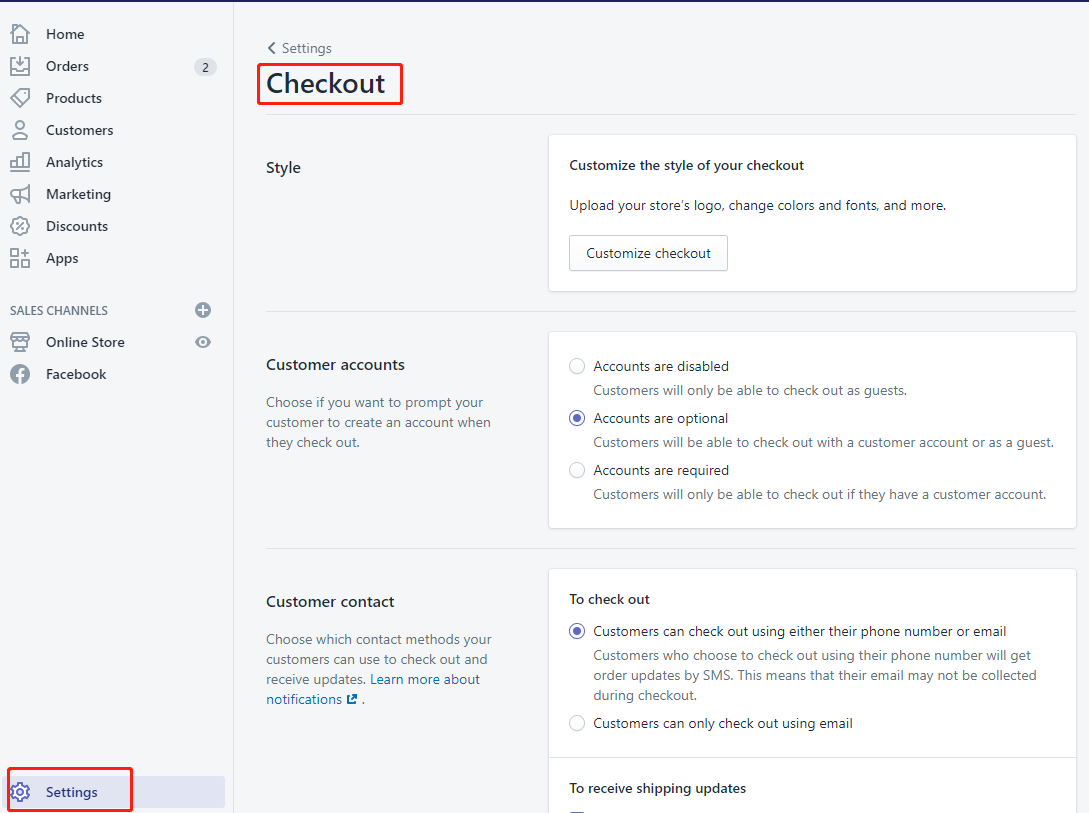Choose Customers can only check out using email

point(577,723)
